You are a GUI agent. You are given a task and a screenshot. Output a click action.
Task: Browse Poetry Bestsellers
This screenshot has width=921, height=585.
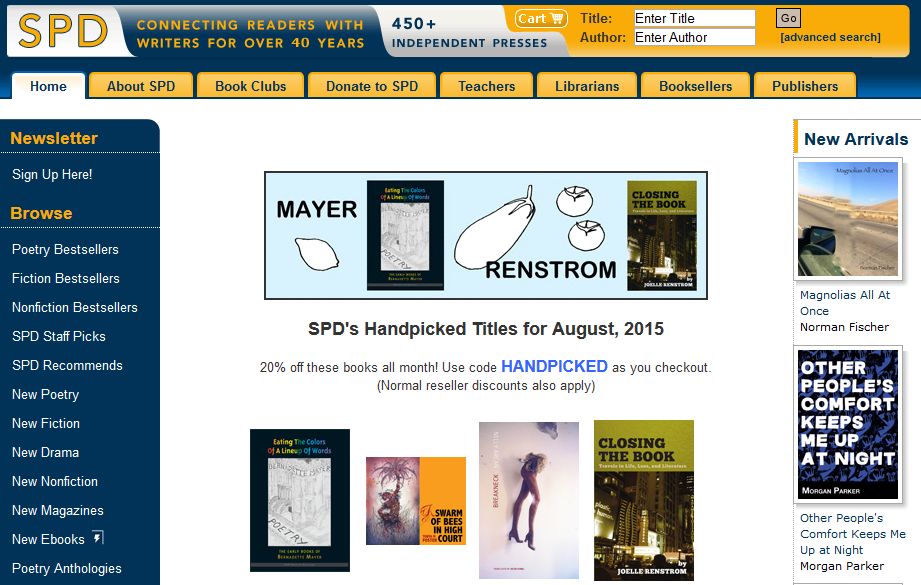(x=65, y=250)
